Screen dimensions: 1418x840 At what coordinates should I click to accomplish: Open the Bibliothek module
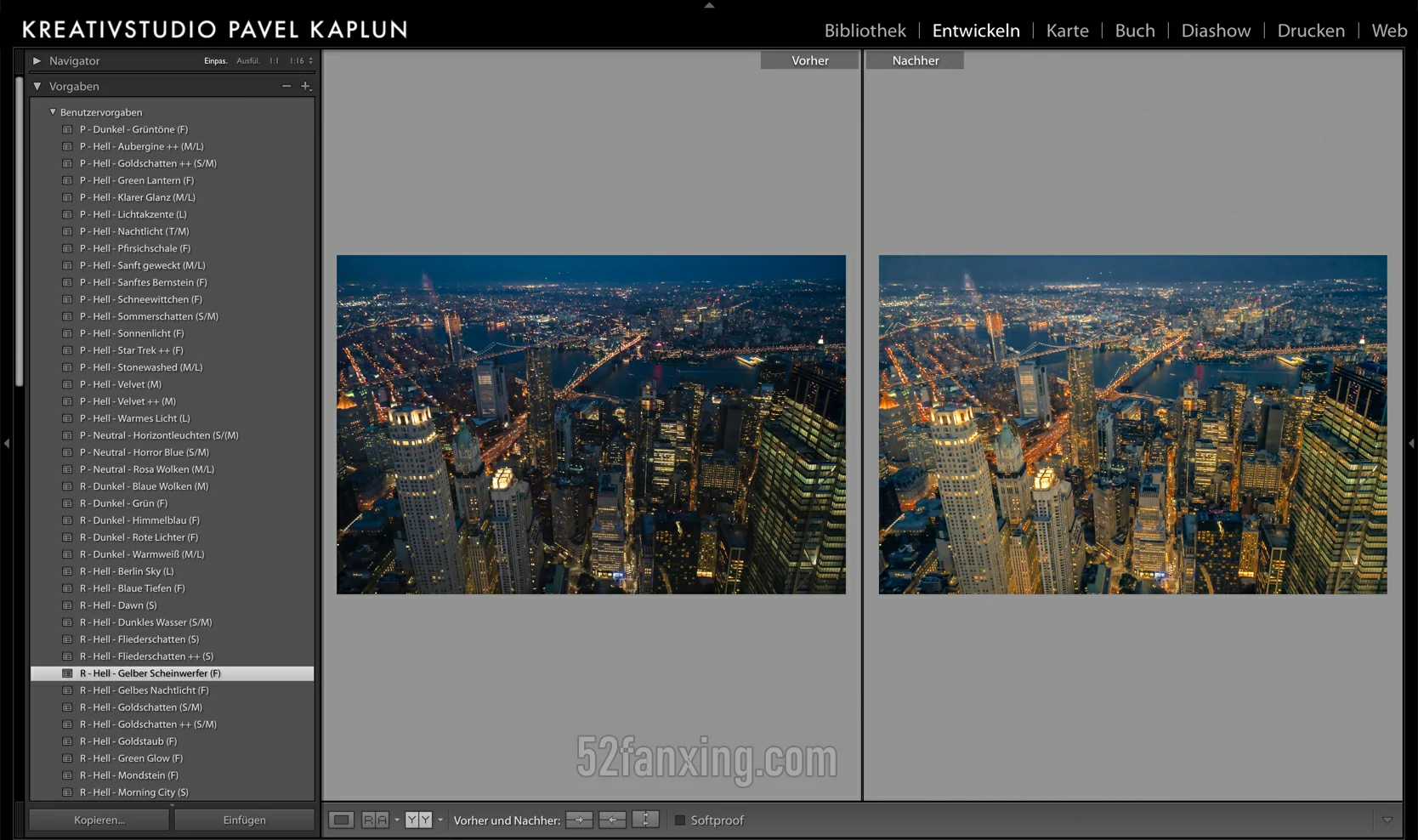[865, 31]
